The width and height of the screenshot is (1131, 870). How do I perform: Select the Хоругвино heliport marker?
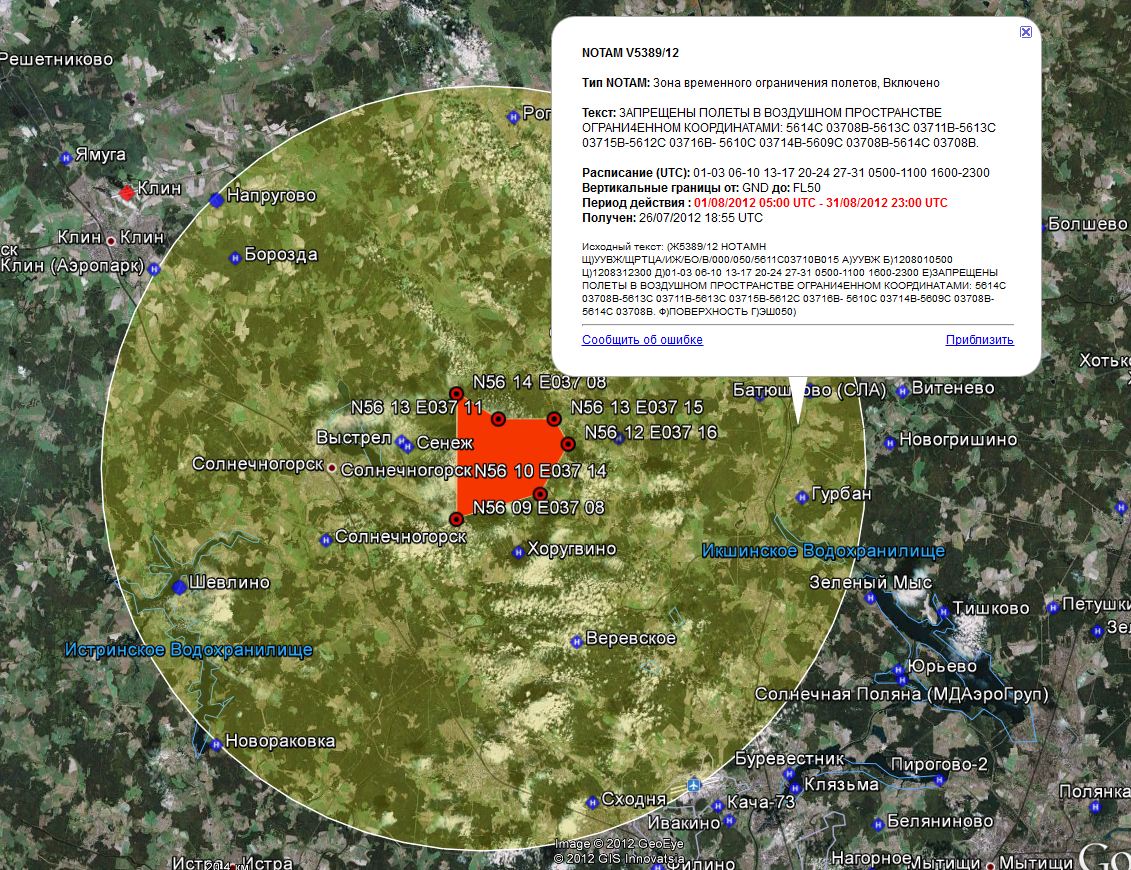tap(518, 551)
